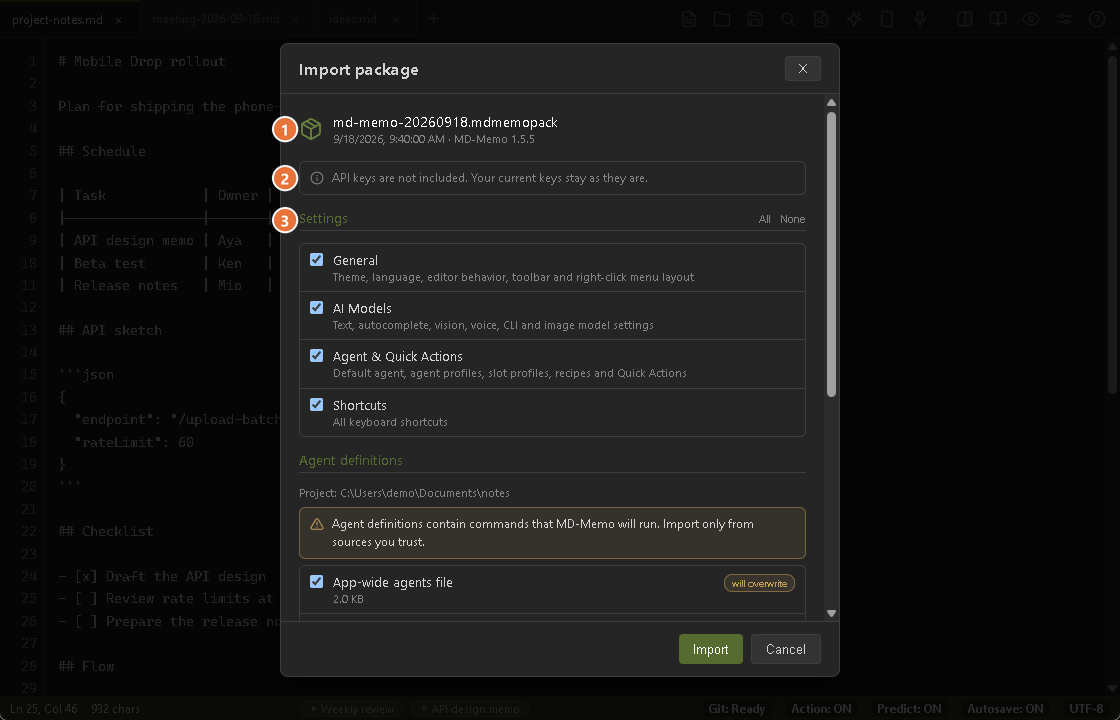This screenshot has height=720, width=1120.
Task: Toggle Predict: ON in status bar
Action: coord(909,709)
